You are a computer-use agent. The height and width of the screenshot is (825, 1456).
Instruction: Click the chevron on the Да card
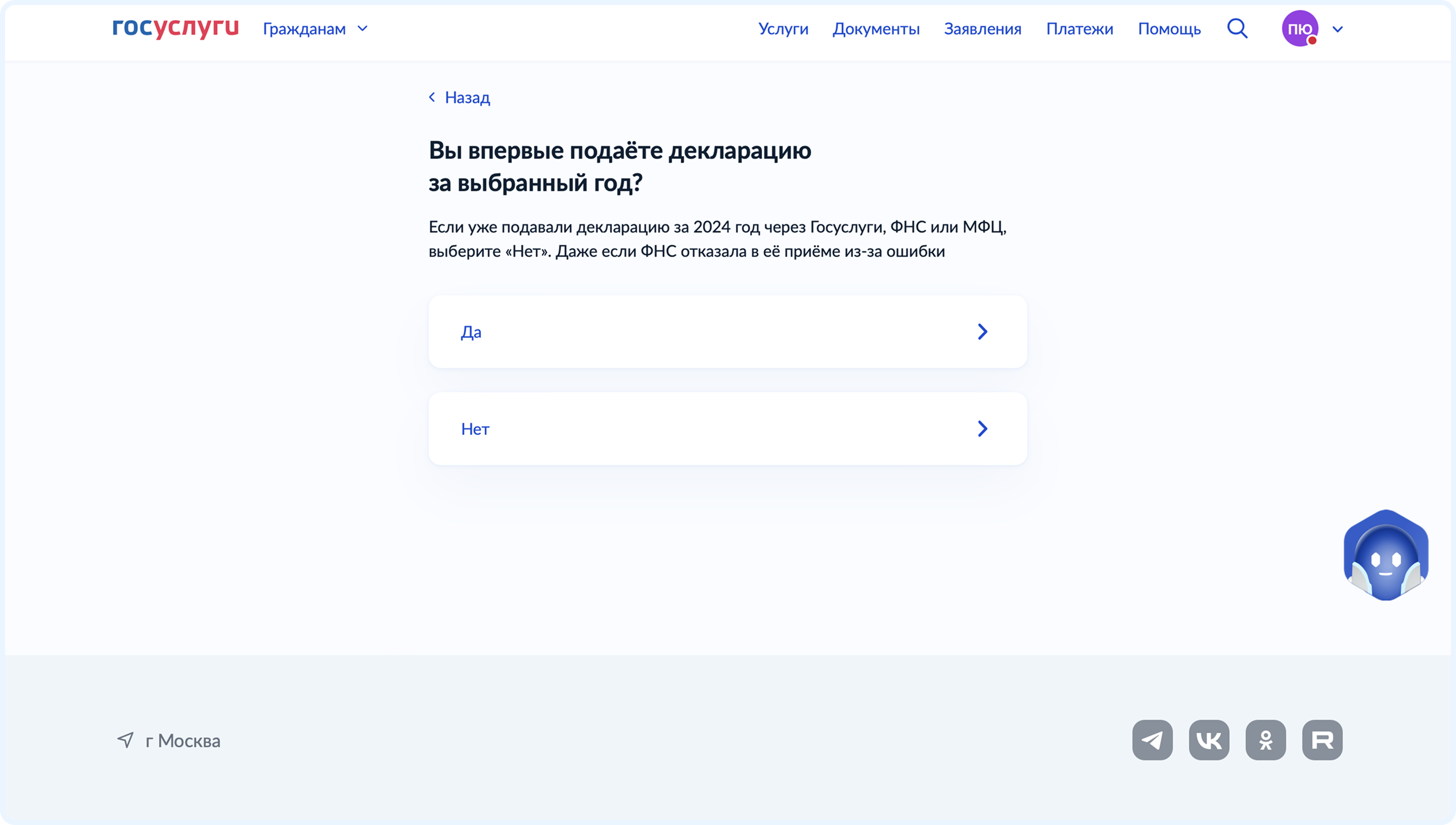pos(983,332)
